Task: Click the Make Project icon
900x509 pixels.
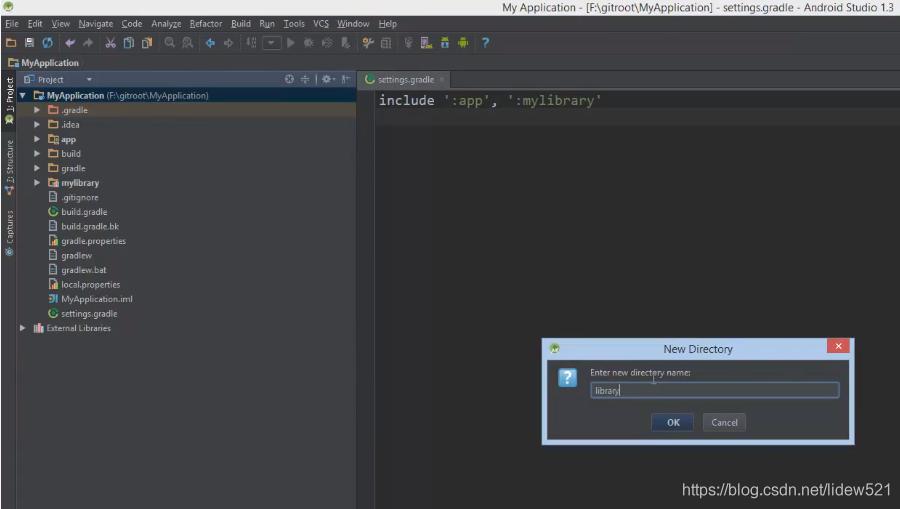Action: (251, 43)
